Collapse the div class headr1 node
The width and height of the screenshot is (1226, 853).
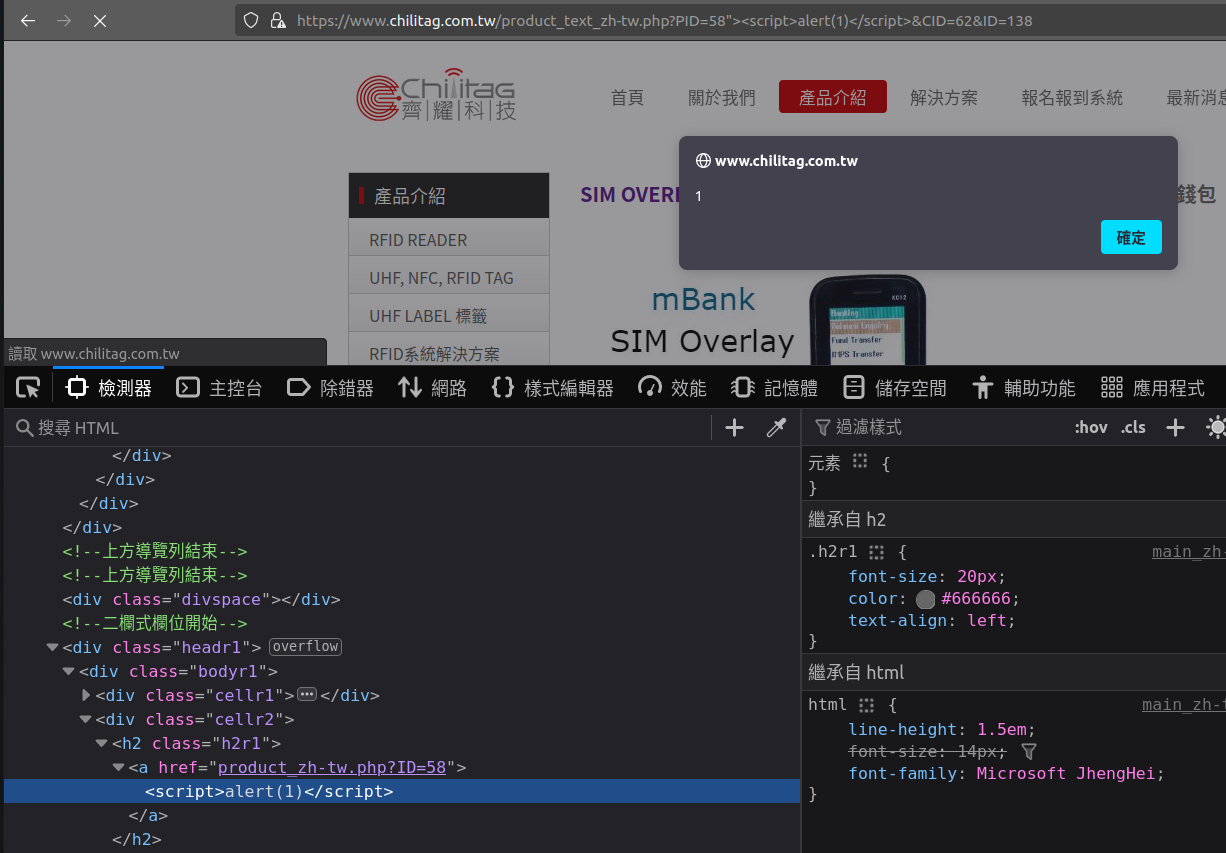tap(53, 648)
